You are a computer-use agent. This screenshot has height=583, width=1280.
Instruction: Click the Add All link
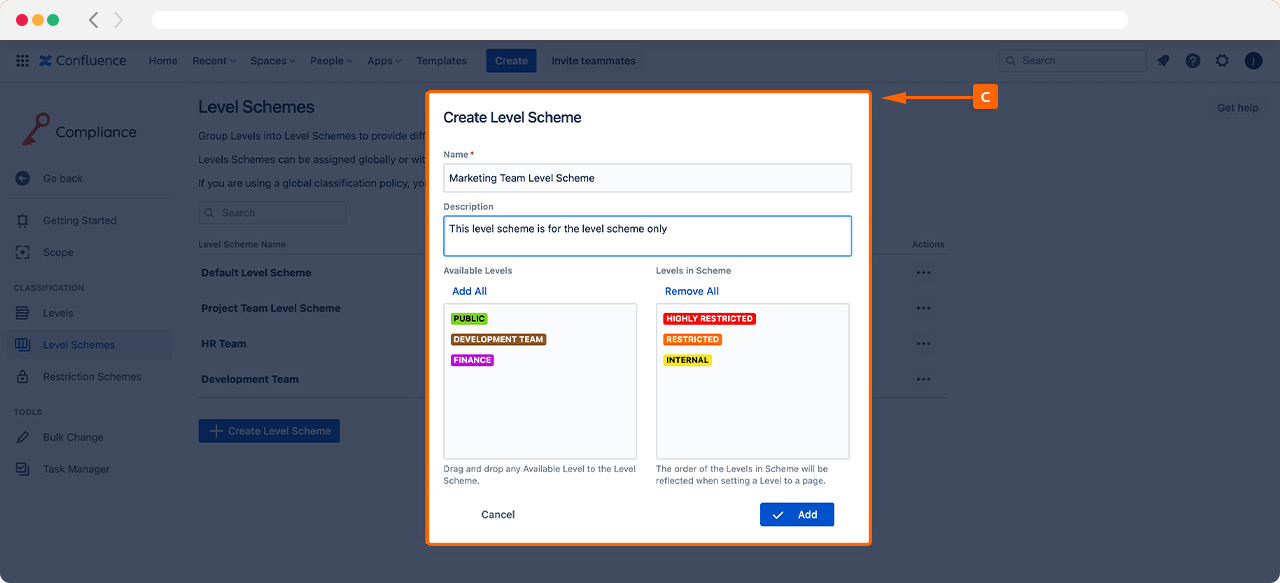coord(469,291)
